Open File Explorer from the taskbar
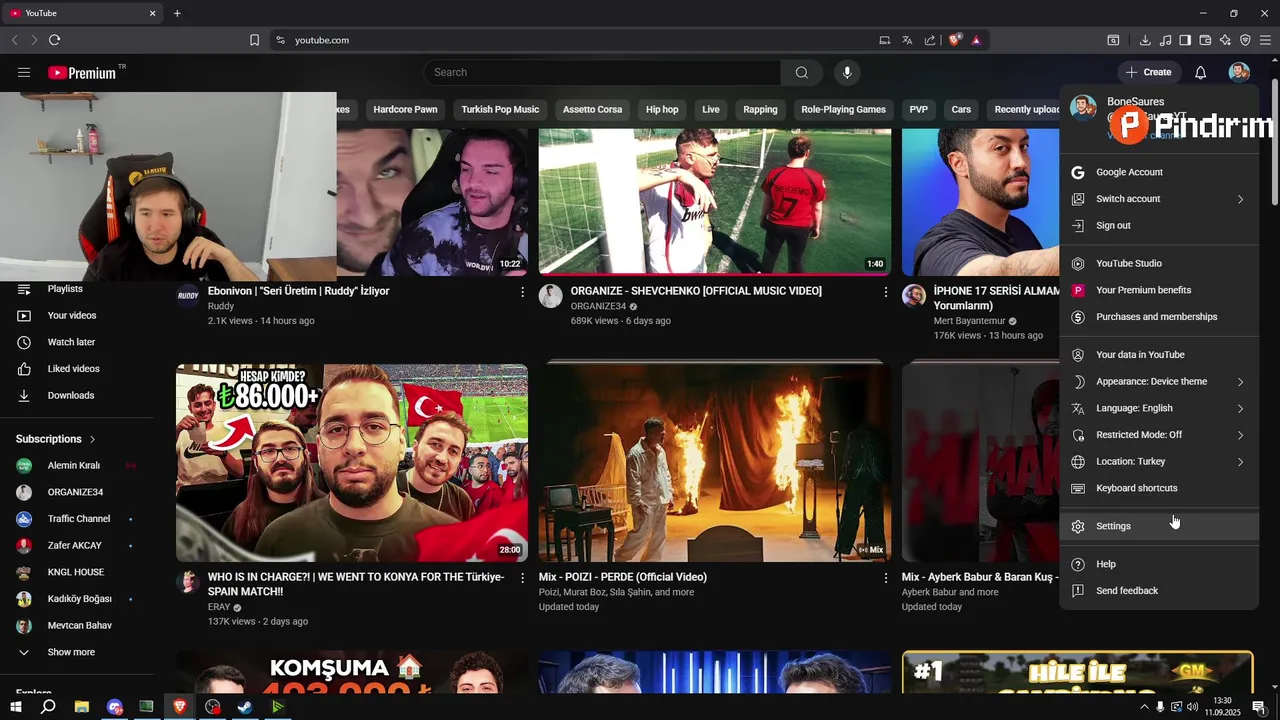Image resolution: width=1280 pixels, height=720 pixels. [x=82, y=707]
